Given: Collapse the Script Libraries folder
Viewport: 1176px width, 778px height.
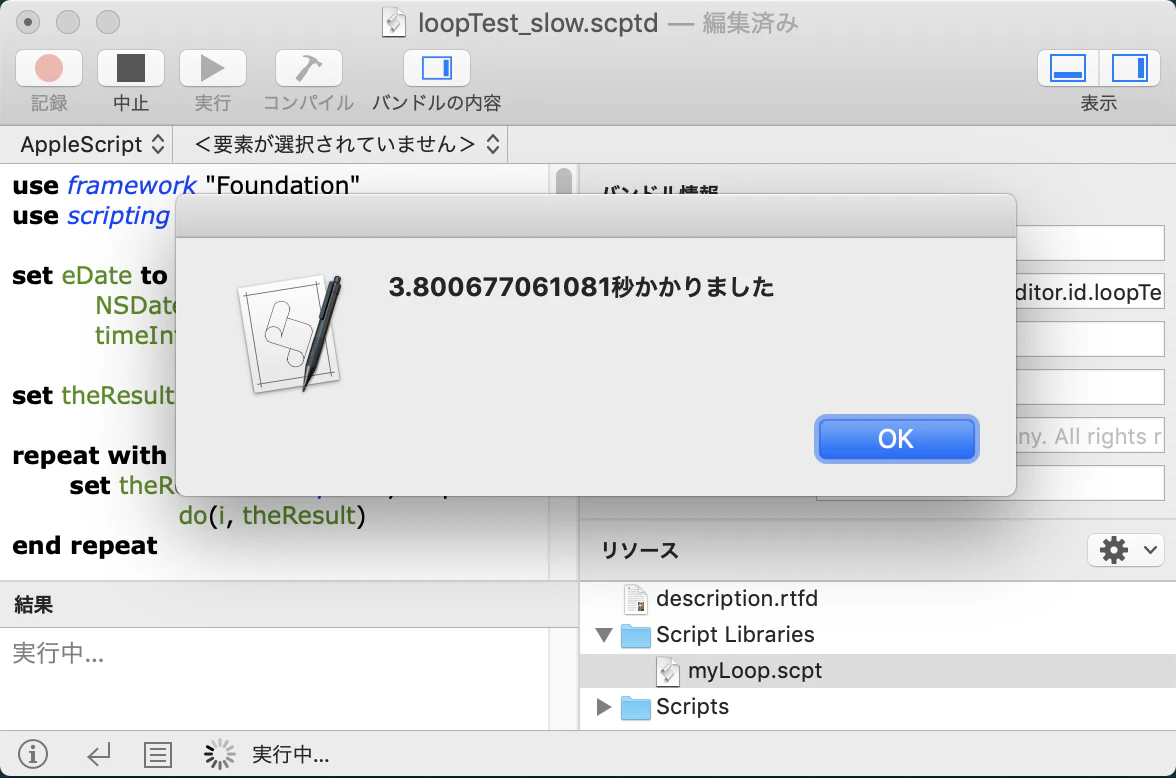Looking at the screenshot, I should point(606,635).
